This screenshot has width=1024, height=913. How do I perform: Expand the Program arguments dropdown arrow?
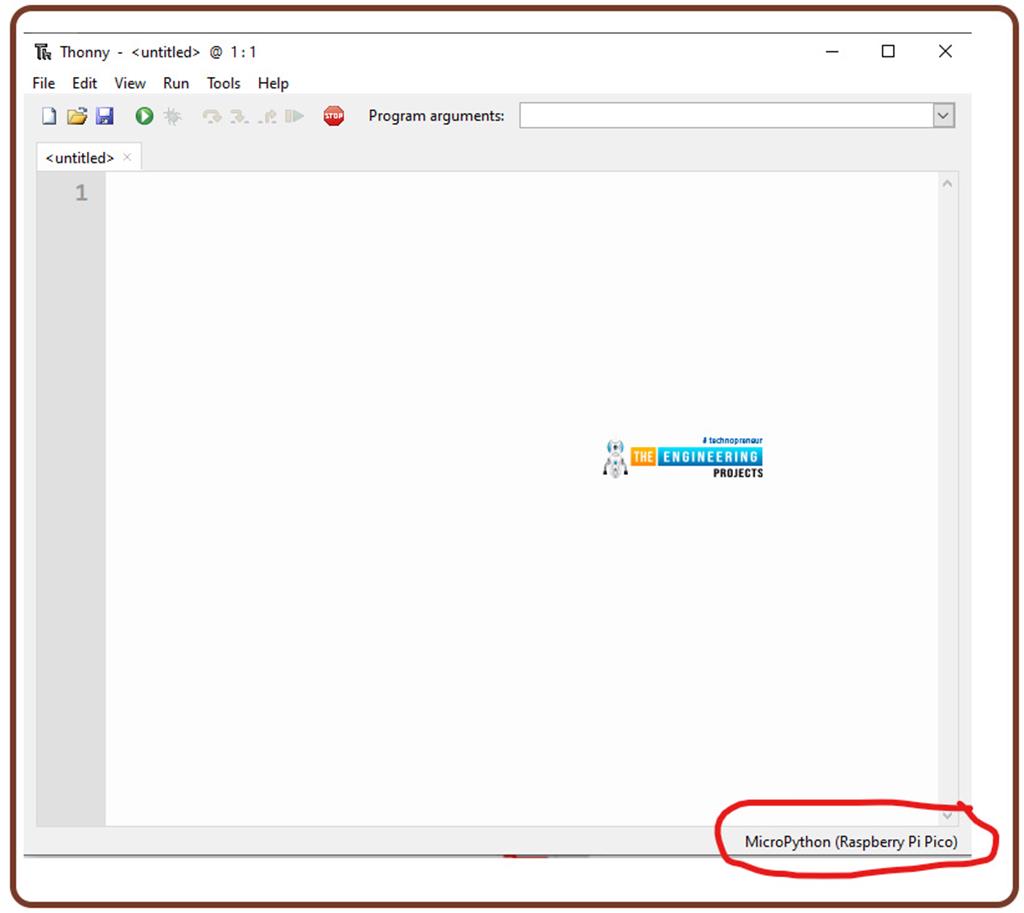pyautogui.click(x=943, y=116)
